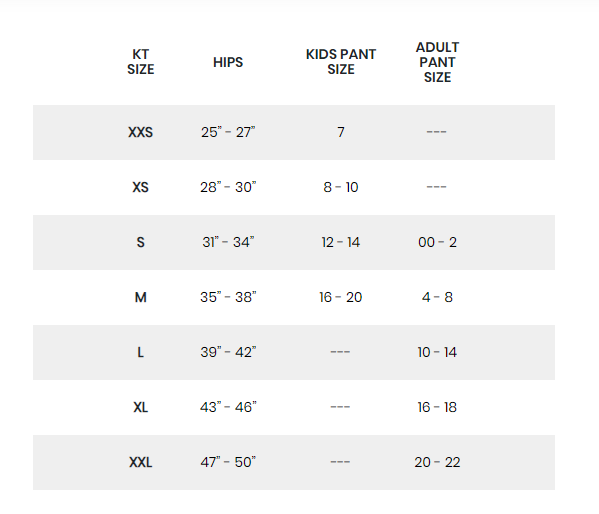Click the 25" - 27" hips measurement

point(228,132)
